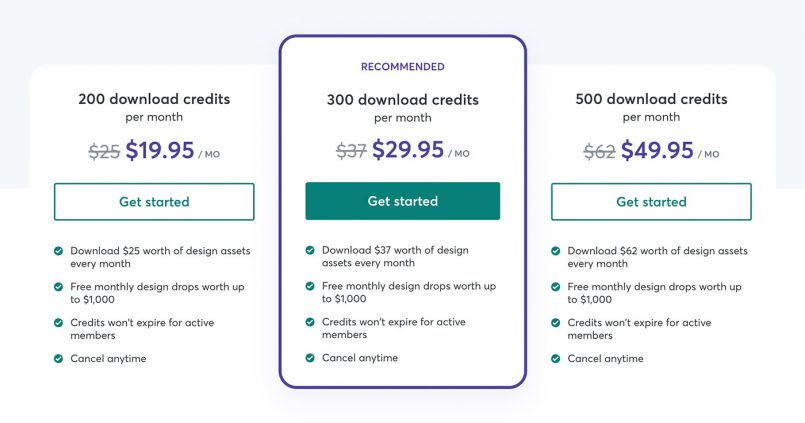
Task: Click checkmark icon beside Download $62 worth
Action: [x=555, y=251]
